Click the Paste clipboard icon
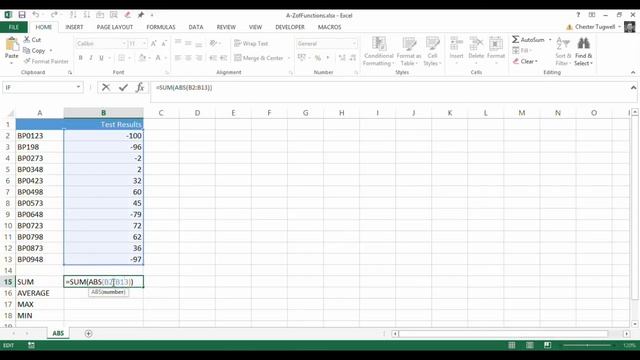The image size is (640, 360). tap(12, 44)
